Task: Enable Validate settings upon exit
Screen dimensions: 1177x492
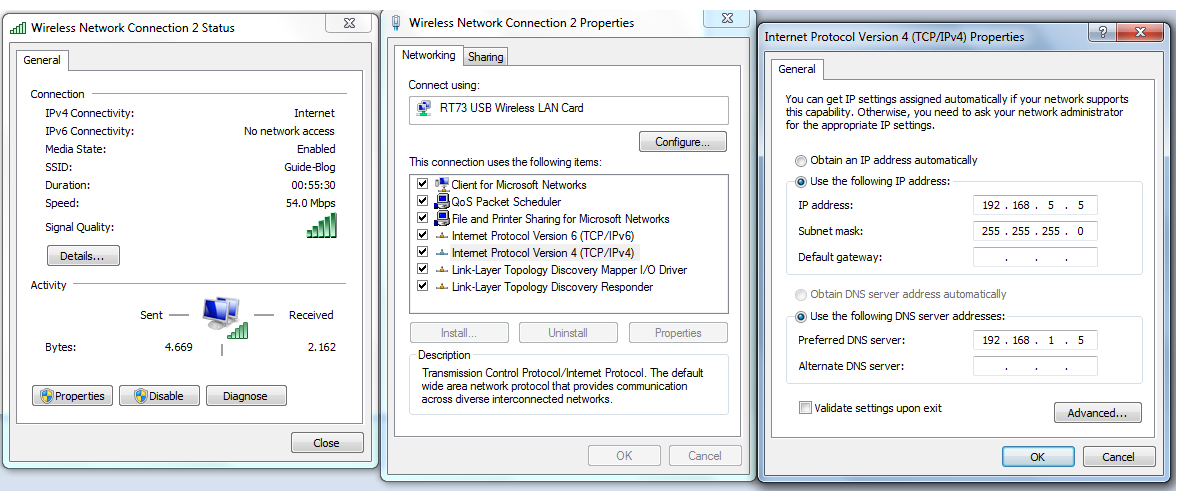Action: click(x=805, y=409)
